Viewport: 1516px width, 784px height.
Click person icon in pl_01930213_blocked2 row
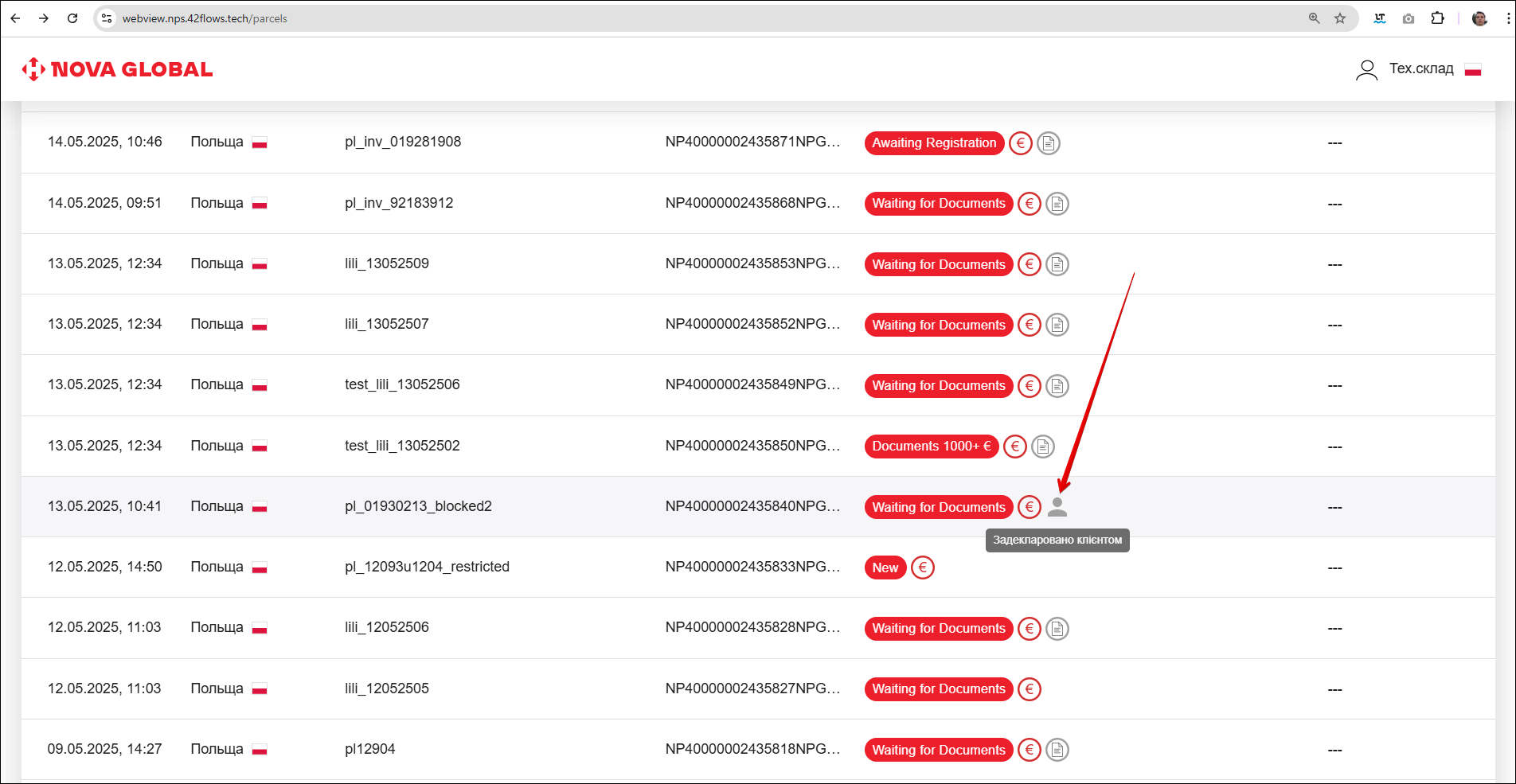1057,507
